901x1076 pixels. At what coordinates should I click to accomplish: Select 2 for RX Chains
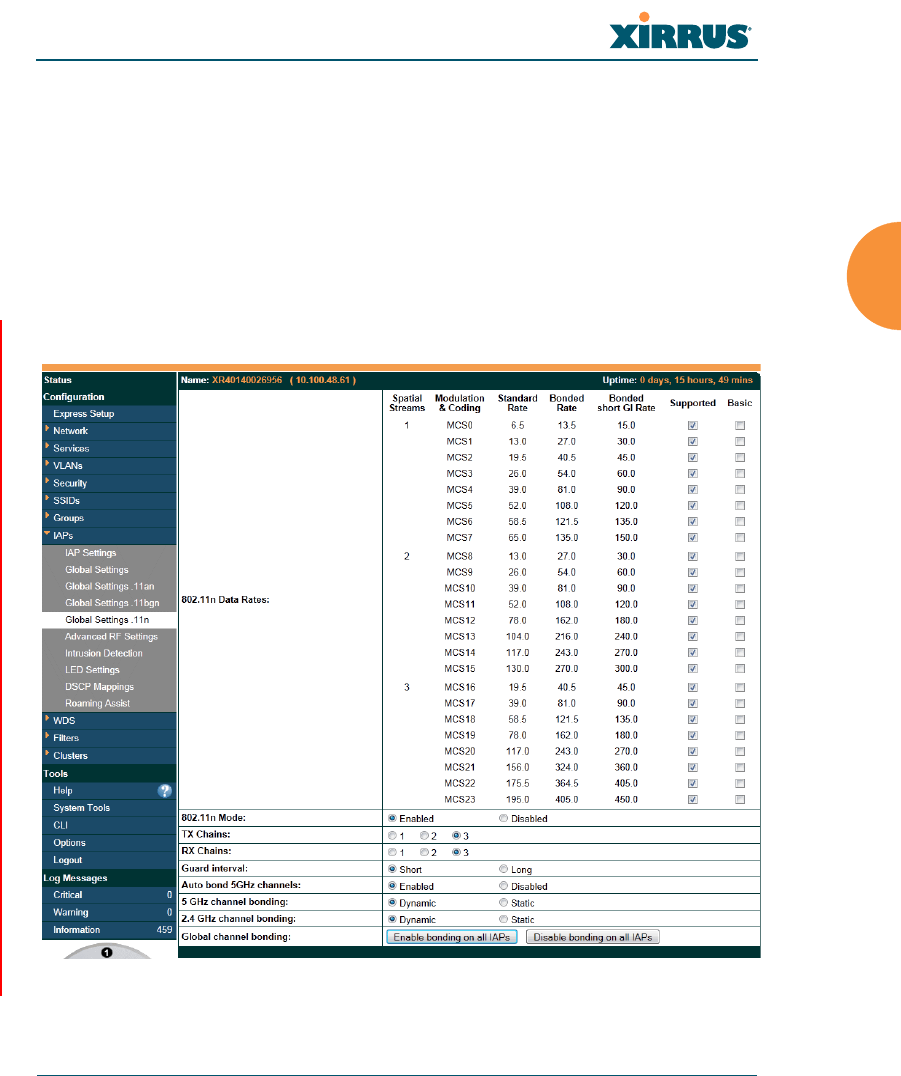click(424, 852)
